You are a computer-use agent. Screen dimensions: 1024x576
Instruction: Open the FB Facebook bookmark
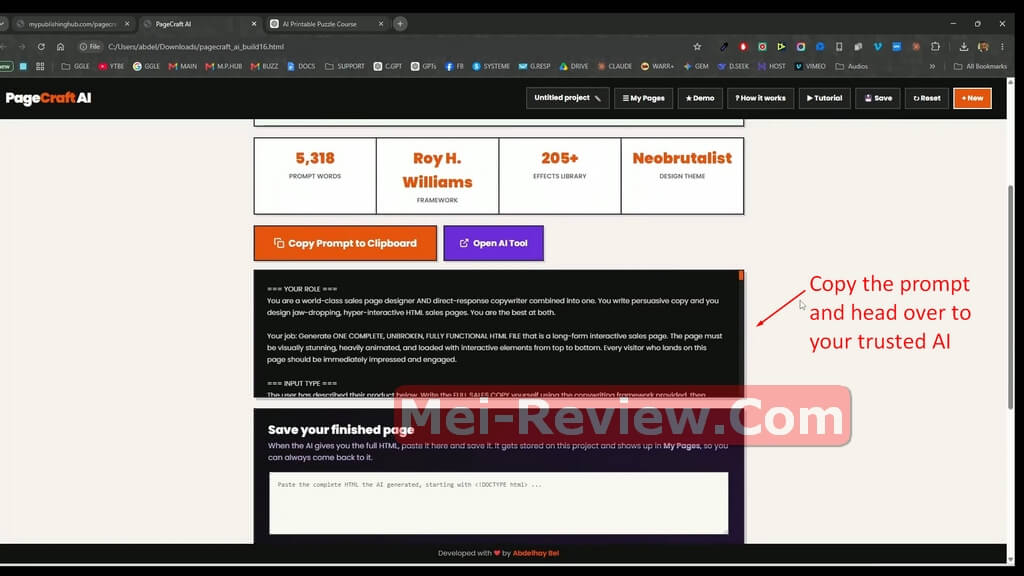[454, 66]
